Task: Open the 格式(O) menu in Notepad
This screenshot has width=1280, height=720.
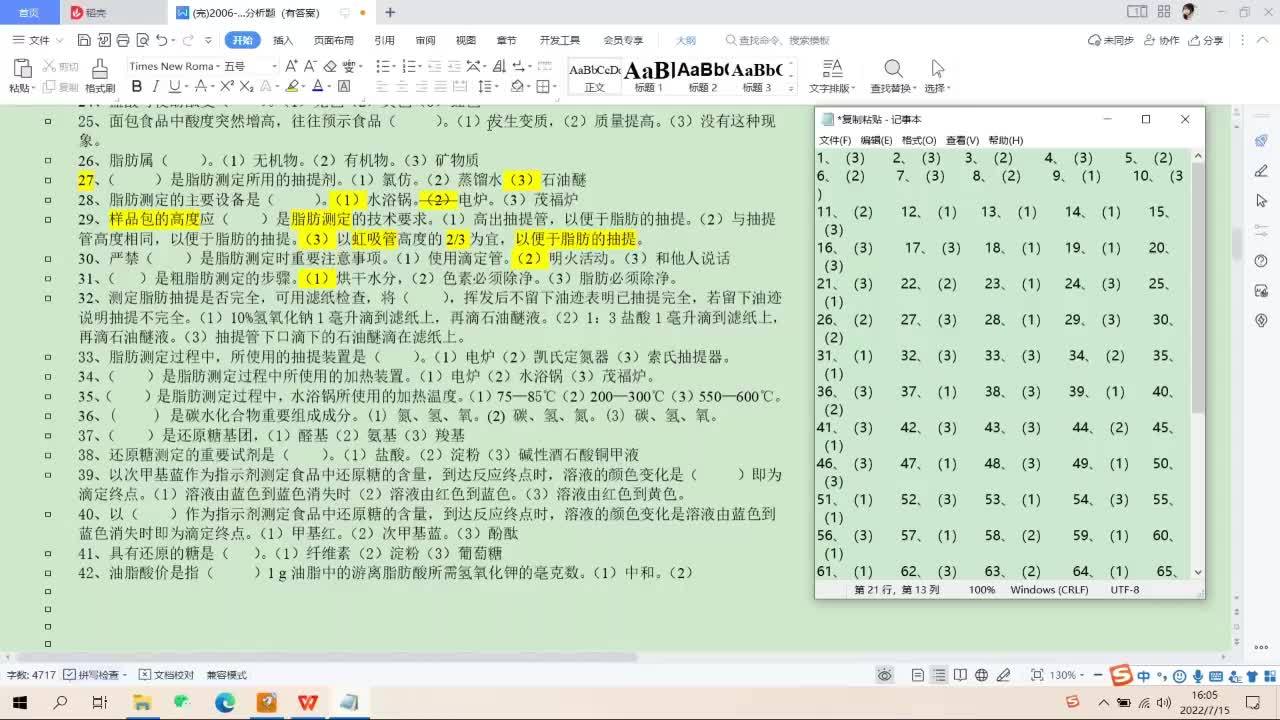Action: pyautogui.click(x=918, y=140)
